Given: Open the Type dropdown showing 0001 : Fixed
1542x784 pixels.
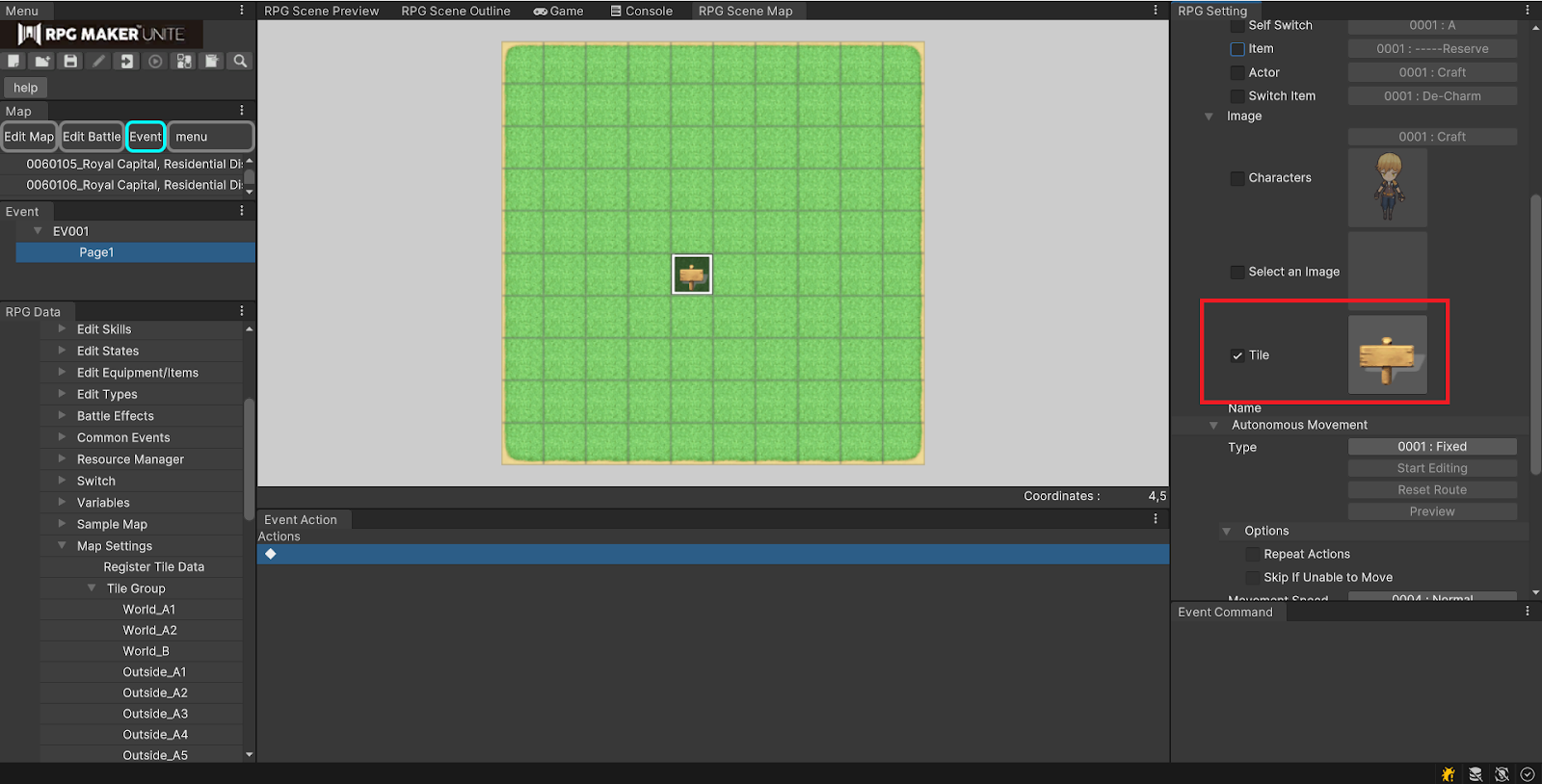Looking at the screenshot, I should [x=1432, y=447].
